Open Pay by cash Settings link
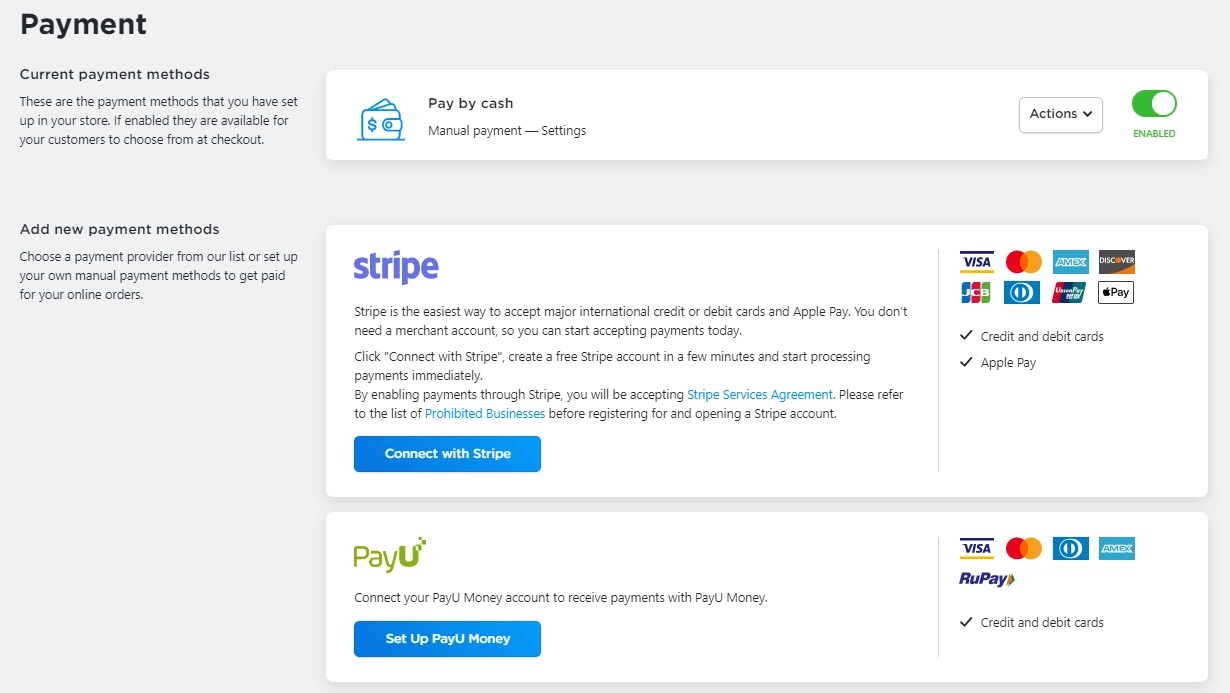1230x693 pixels. coord(564,131)
